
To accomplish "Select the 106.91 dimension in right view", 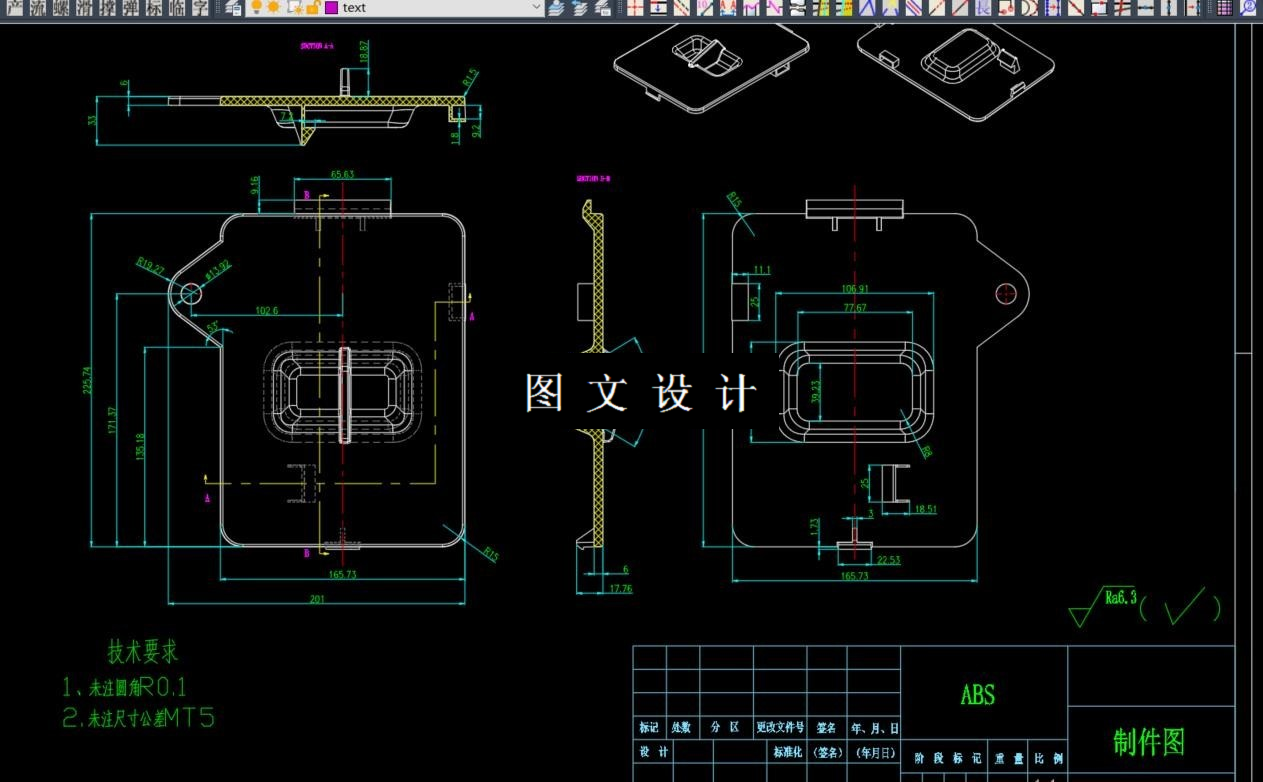I will [x=855, y=289].
